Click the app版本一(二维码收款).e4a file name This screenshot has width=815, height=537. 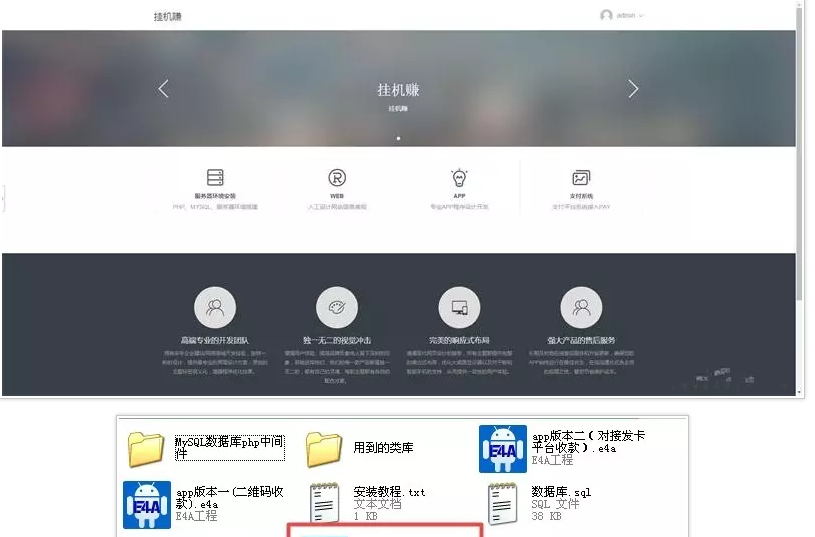coord(229,497)
